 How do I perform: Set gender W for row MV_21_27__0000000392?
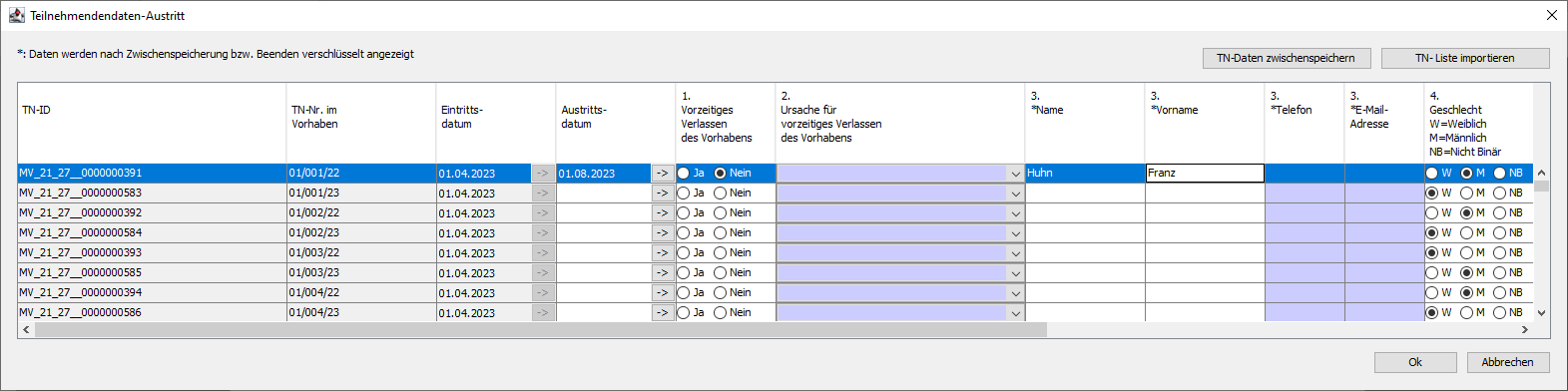coord(1432,212)
